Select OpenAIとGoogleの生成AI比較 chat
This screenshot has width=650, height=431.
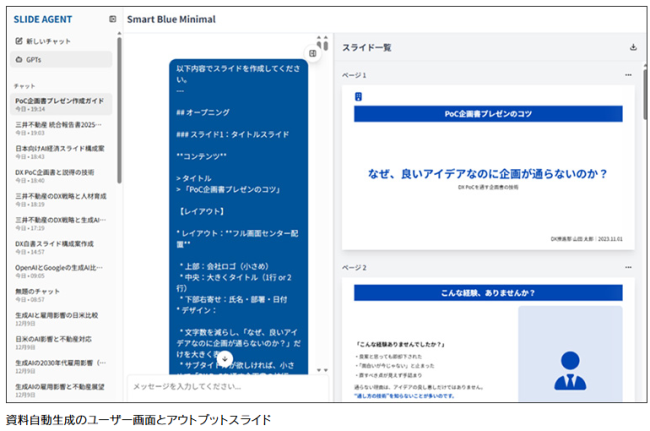pos(59,267)
